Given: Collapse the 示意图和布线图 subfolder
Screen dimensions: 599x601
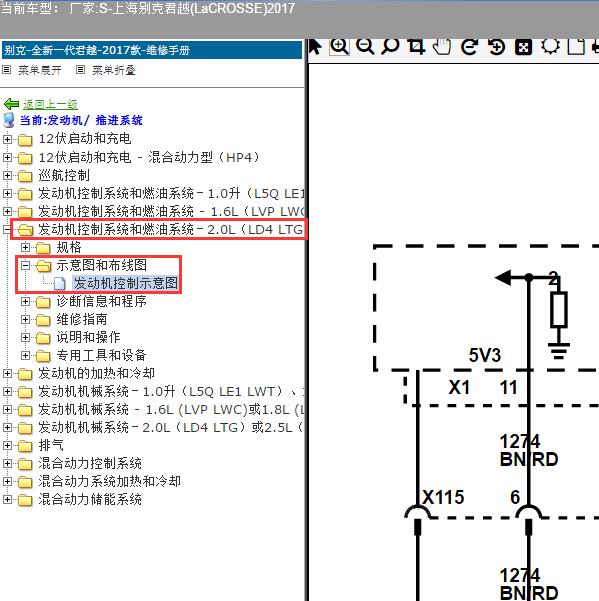Looking at the screenshot, I should click(25, 265).
